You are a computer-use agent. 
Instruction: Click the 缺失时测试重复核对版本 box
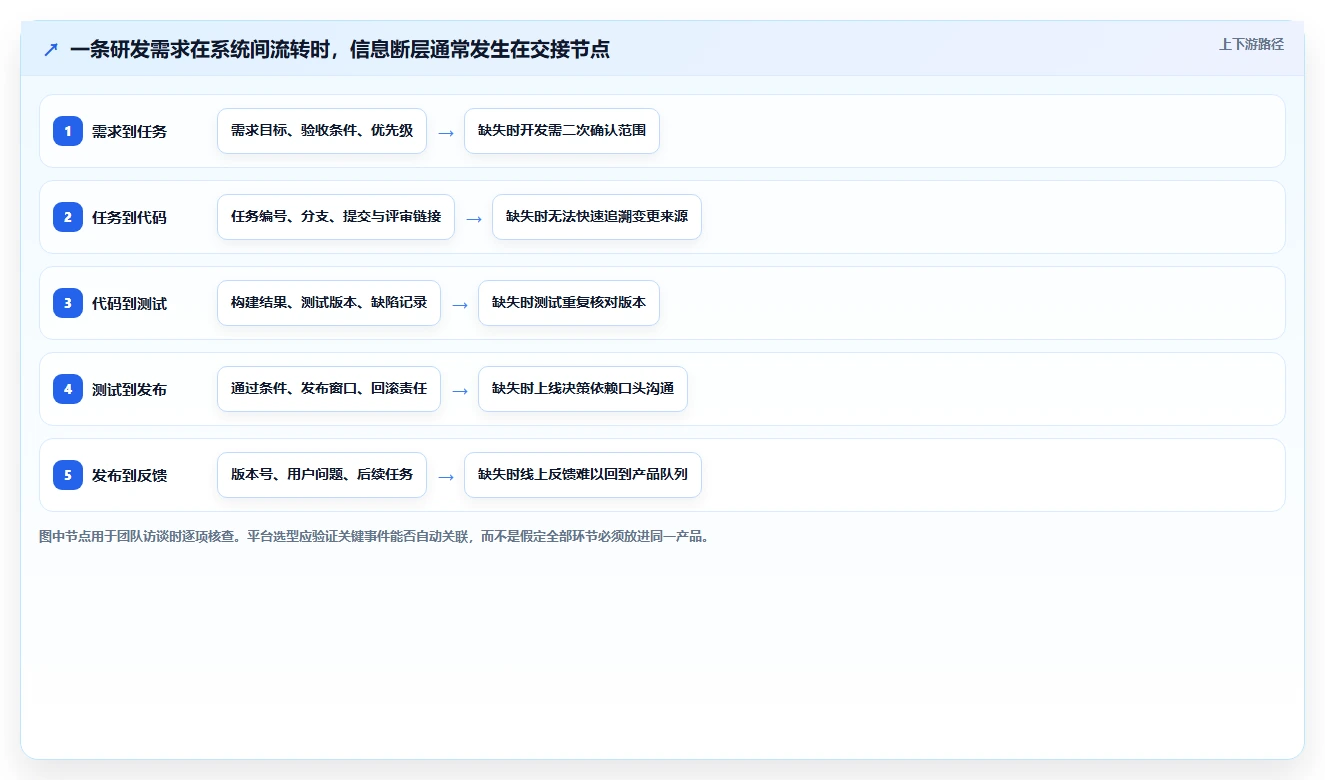[569, 303]
